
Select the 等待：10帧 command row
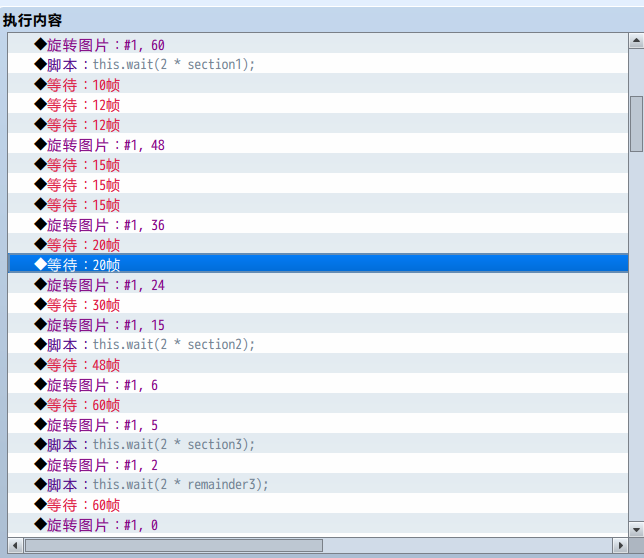pos(318,84)
